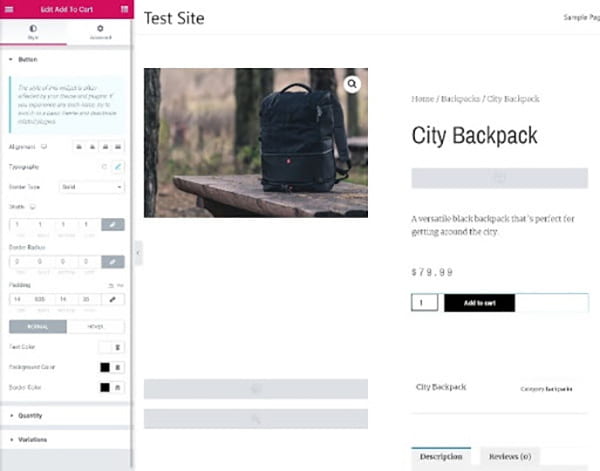This screenshot has width=600, height=471.
Task: Click the Width top value field
Action: pyautogui.click(x=21, y=224)
